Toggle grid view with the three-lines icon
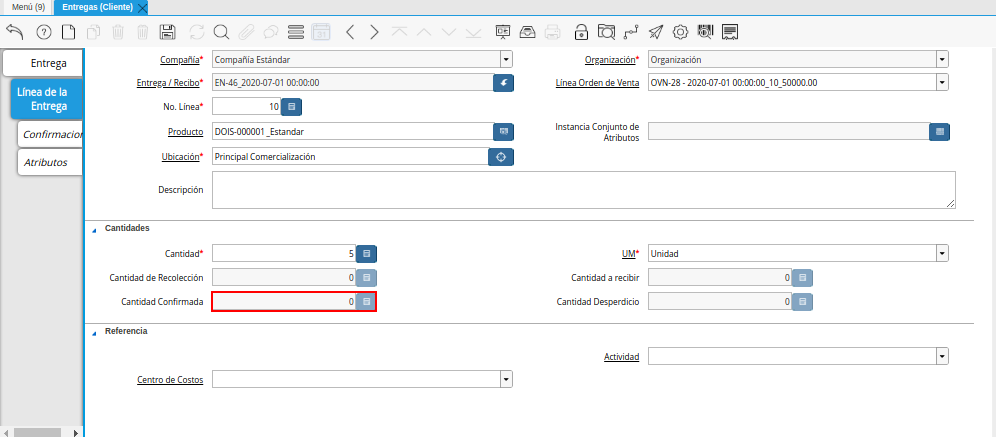This screenshot has width=996, height=437. click(x=296, y=32)
